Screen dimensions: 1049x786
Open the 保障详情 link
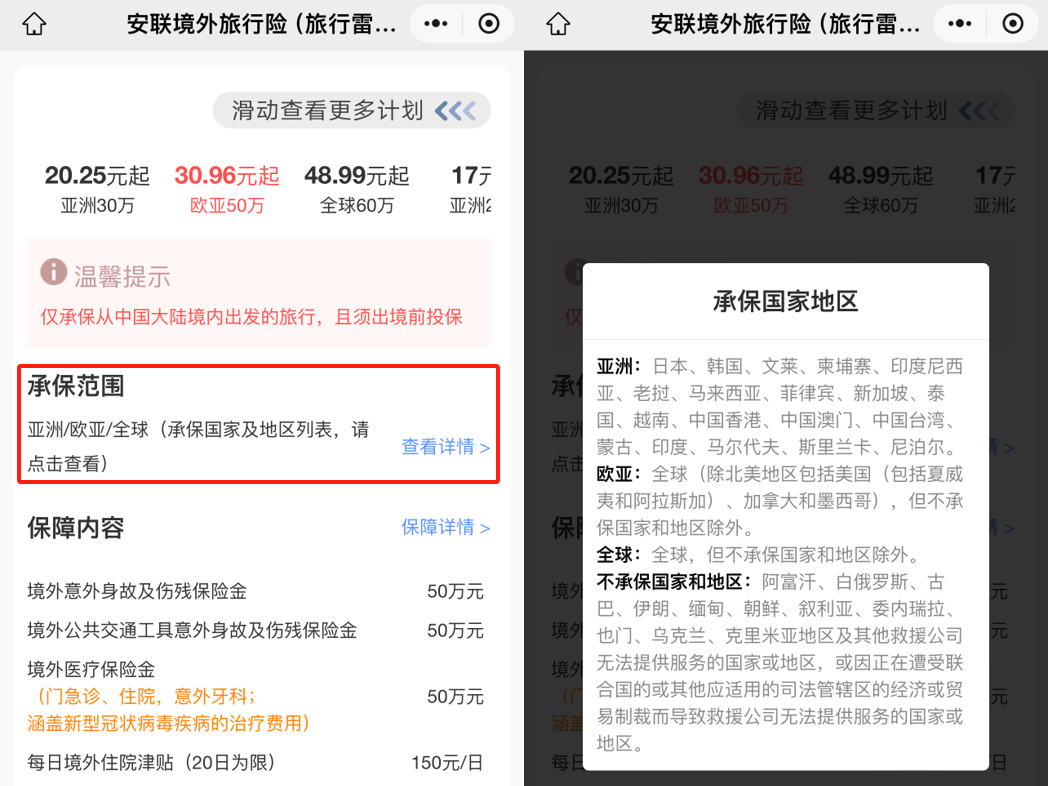(438, 527)
